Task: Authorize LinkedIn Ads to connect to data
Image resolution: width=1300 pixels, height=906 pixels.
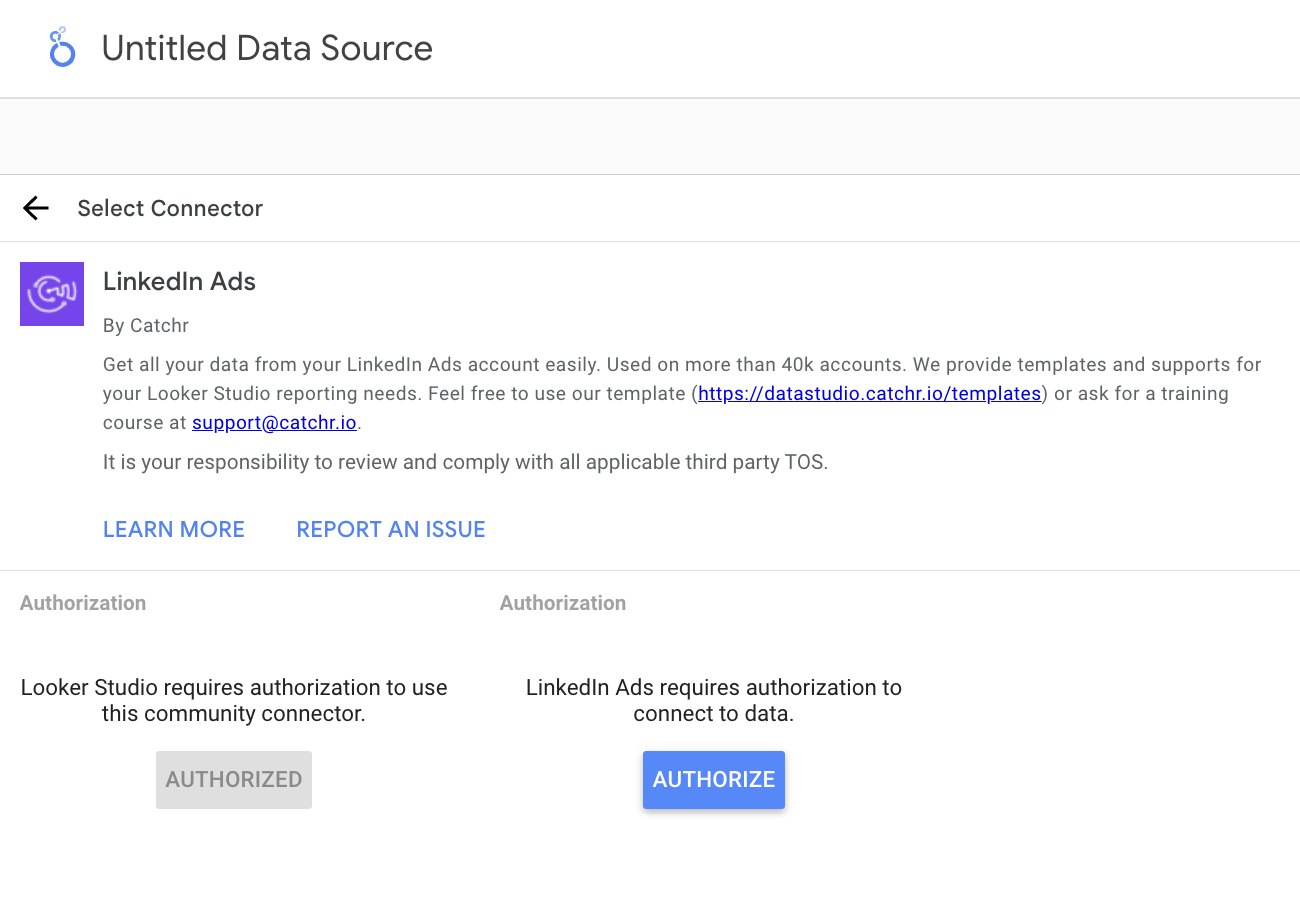Action: click(x=713, y=779)
